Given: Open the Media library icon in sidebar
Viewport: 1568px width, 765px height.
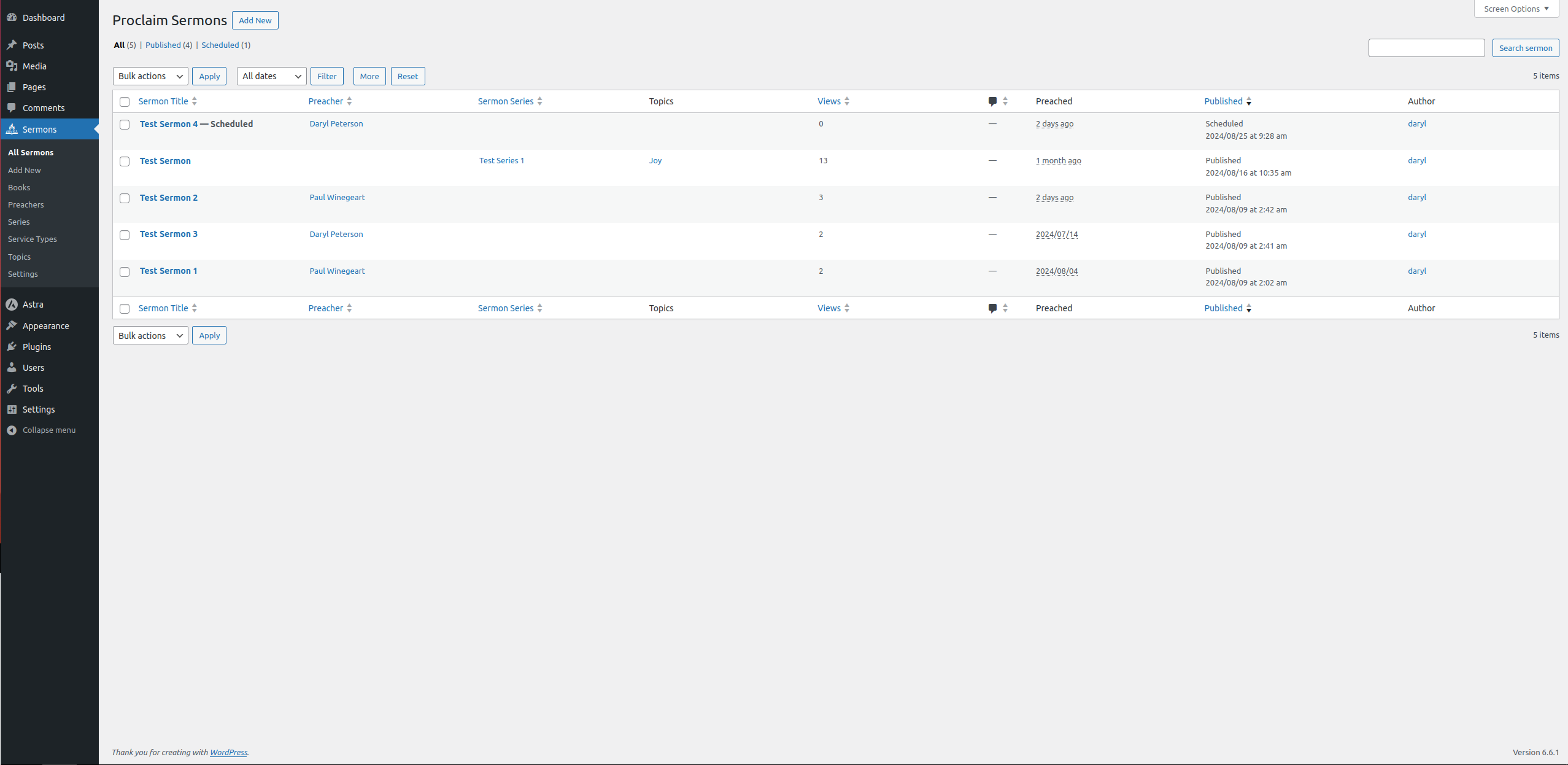Looking at the screenshot, I should tap(13, 66).
